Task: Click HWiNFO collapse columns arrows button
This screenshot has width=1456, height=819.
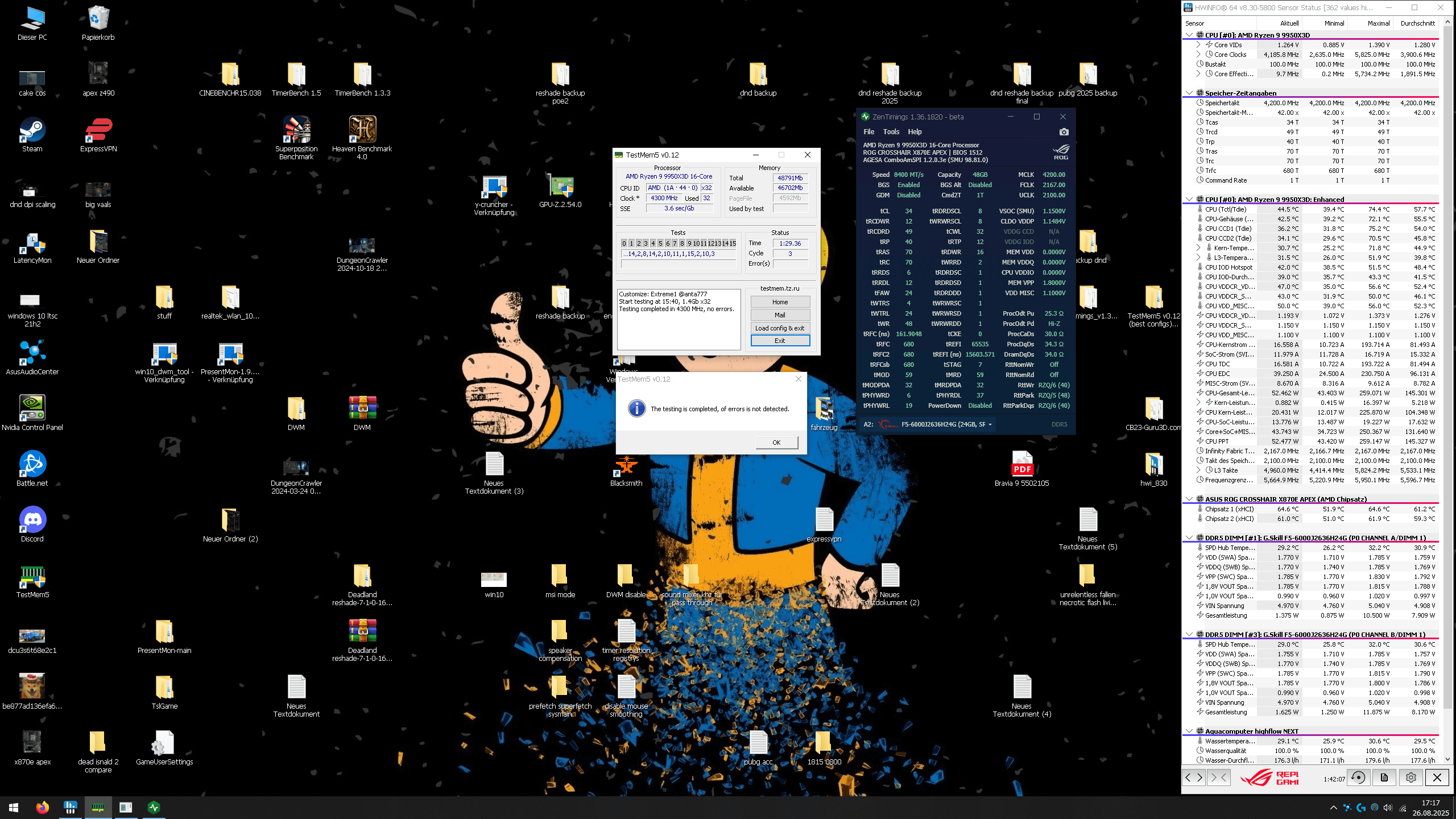Action: (1218, 777)
